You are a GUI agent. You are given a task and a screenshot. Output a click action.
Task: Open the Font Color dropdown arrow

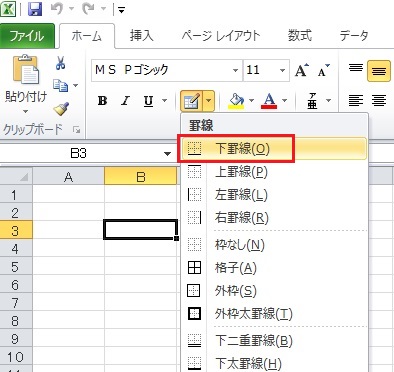pos(284,100)
